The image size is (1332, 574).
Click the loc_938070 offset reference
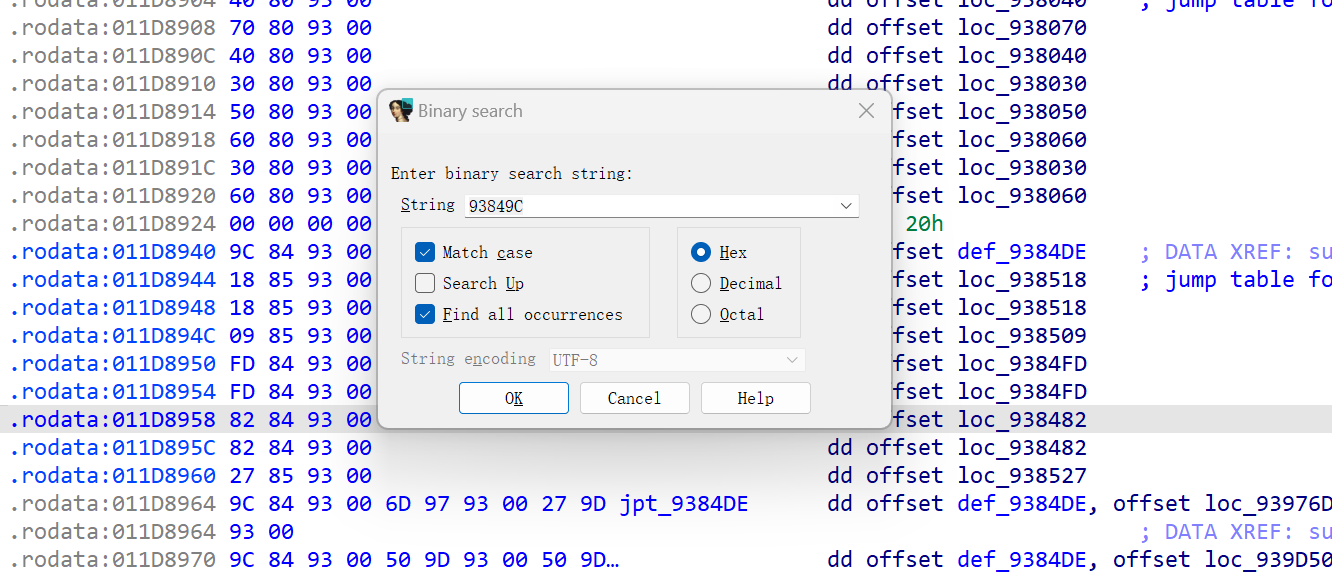click(1021, 28)
